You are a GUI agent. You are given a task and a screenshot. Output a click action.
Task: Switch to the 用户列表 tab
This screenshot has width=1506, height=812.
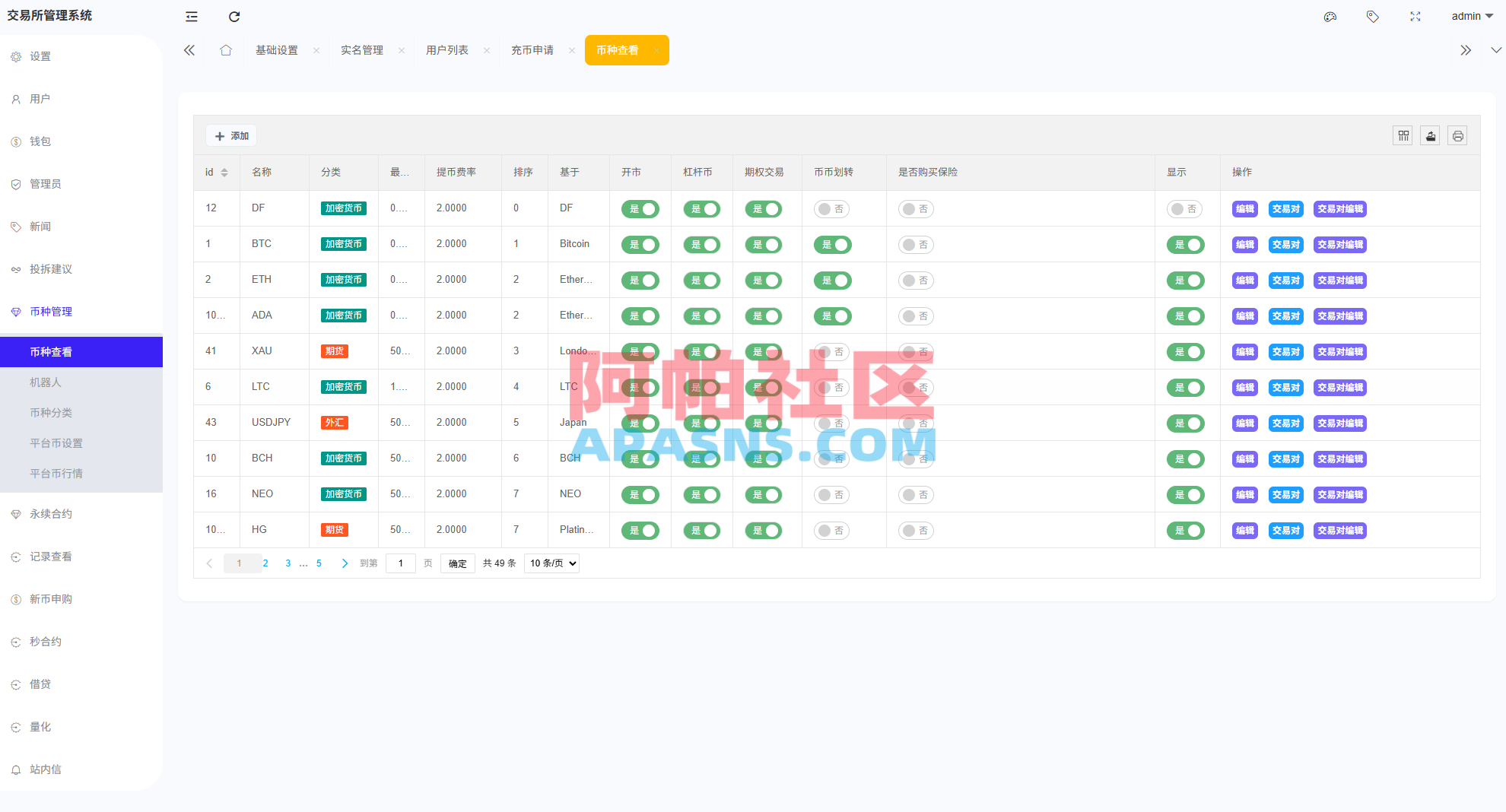[447, 50]
